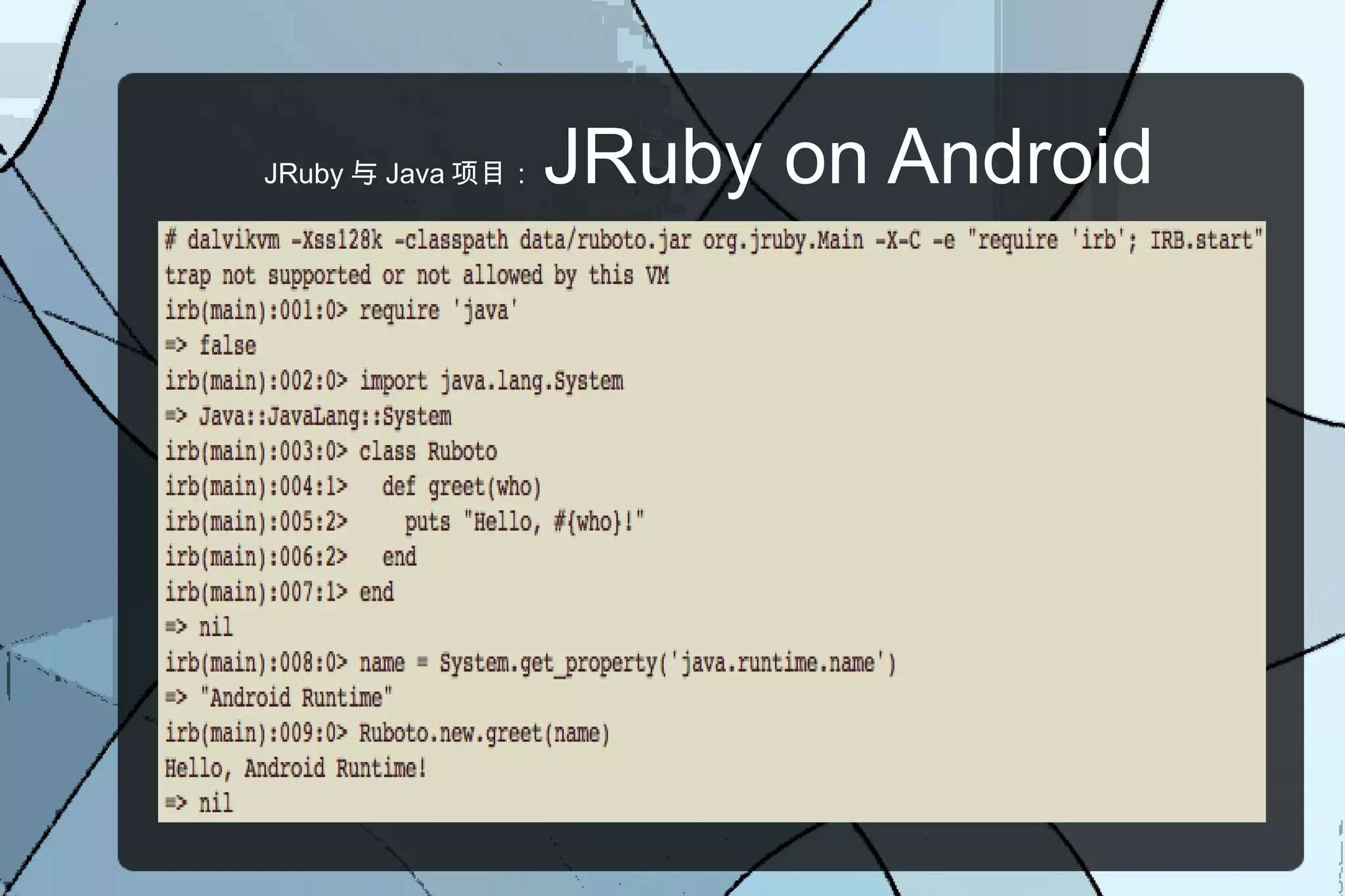Click the line 006 'end'
This screenshot has height=896, width=1345.
(x=290, y=557)
